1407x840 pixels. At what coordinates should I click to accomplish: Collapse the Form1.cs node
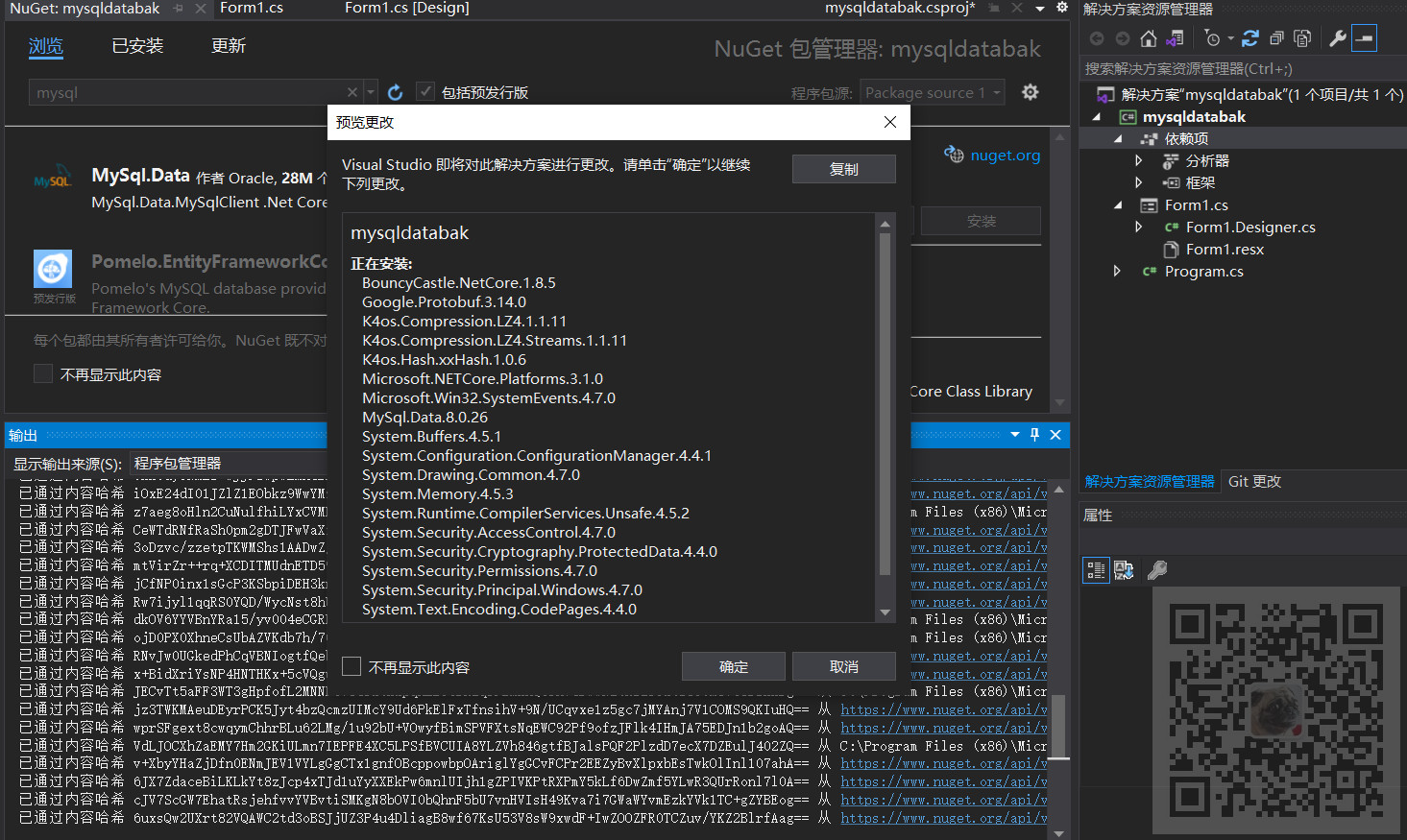tap(1118, 205)
